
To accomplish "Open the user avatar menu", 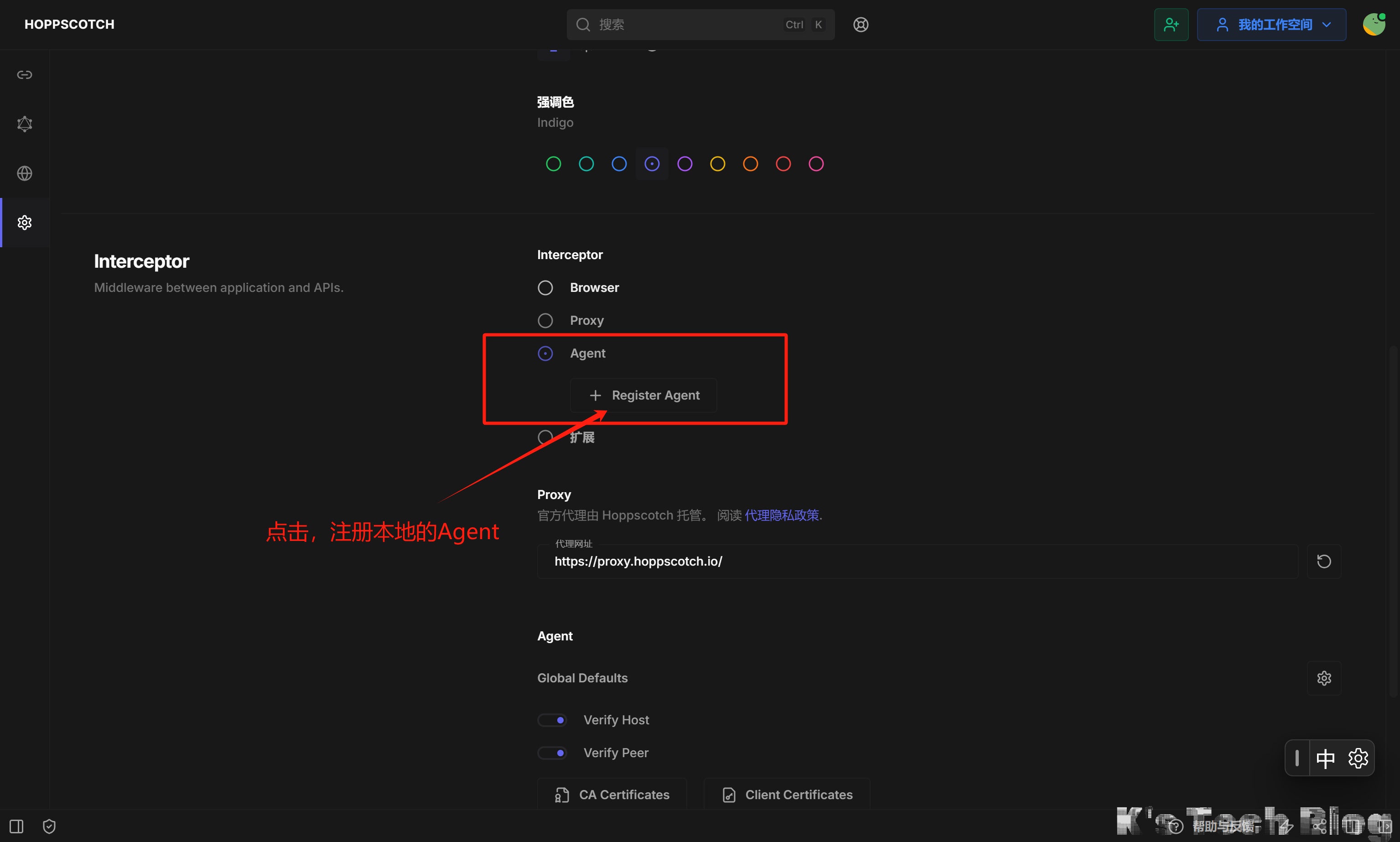I will 1374,24.
